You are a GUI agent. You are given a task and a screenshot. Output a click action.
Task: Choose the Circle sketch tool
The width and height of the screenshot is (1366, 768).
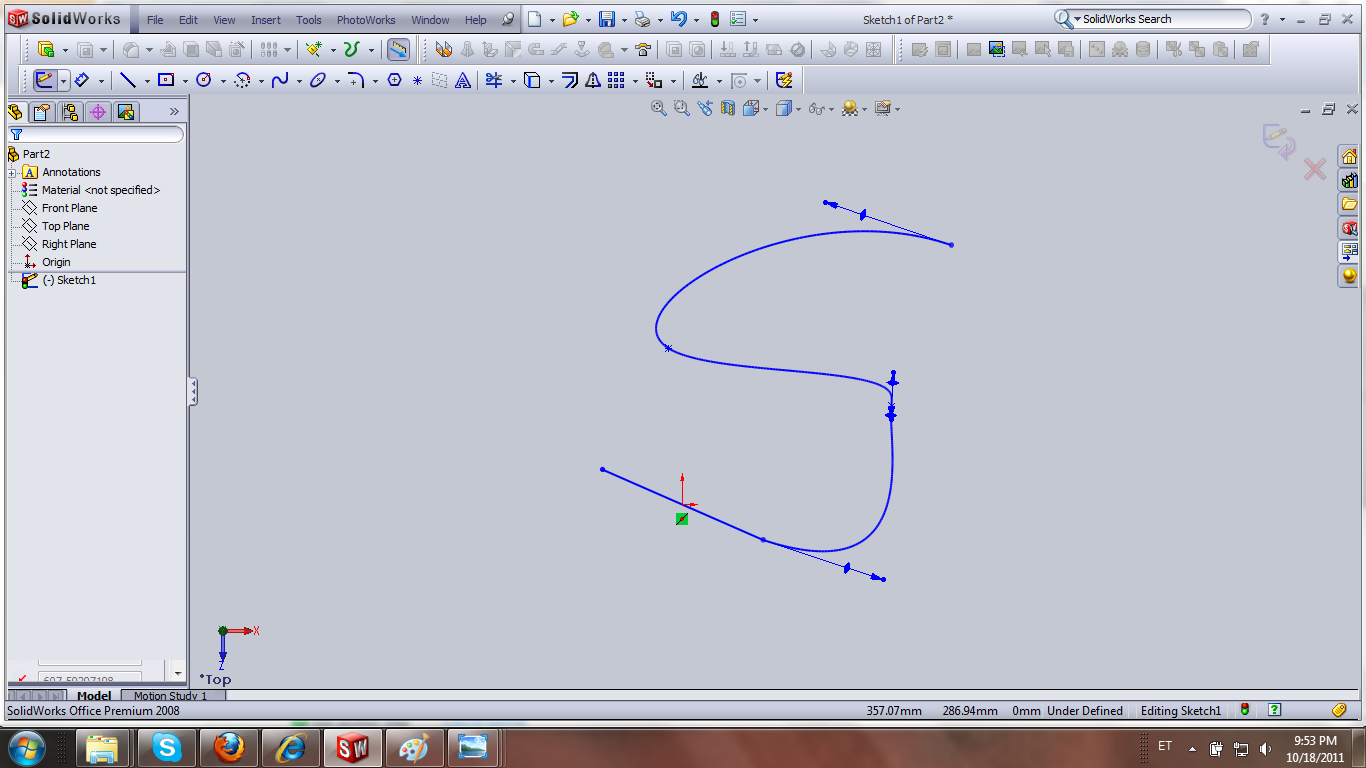(x=204, y=81)
